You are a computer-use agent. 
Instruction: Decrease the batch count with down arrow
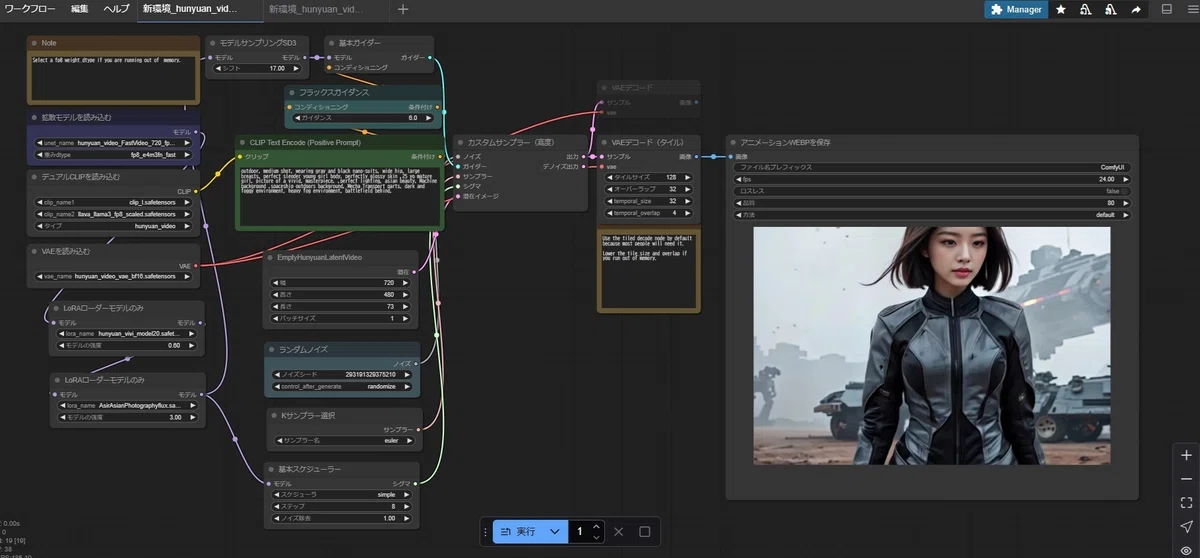pyautogui.click(x=596, y=537)
